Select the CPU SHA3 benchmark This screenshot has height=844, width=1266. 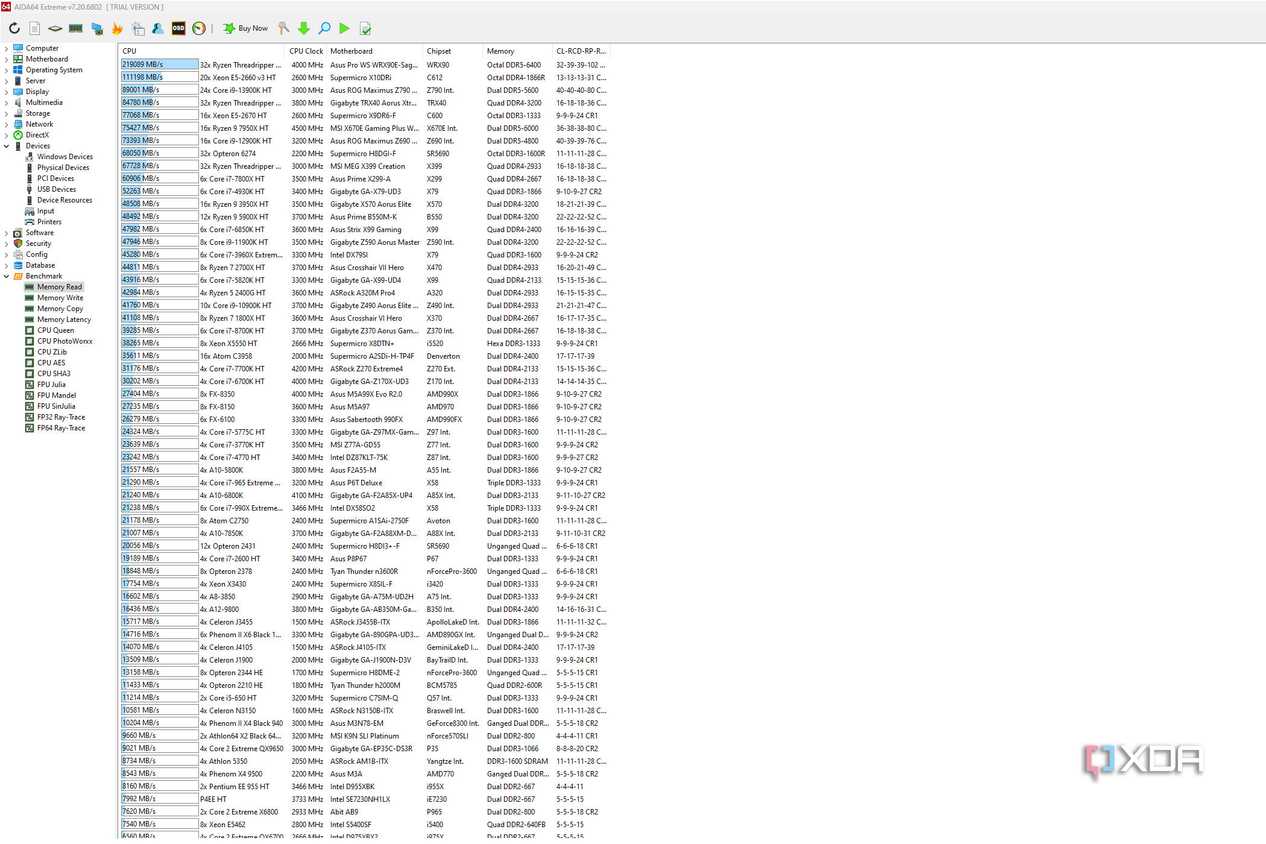click(53, 374)
